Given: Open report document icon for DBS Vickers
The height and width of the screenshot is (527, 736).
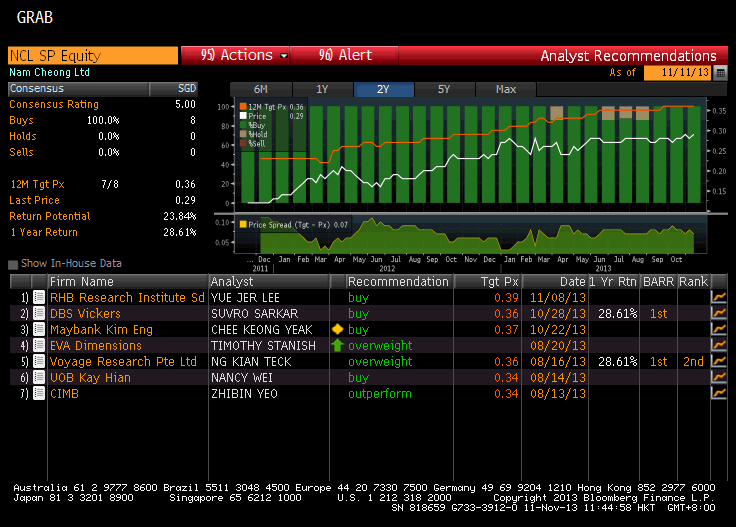Looking at the screenshot, I should pyautogui.click(x=39, y=313).
